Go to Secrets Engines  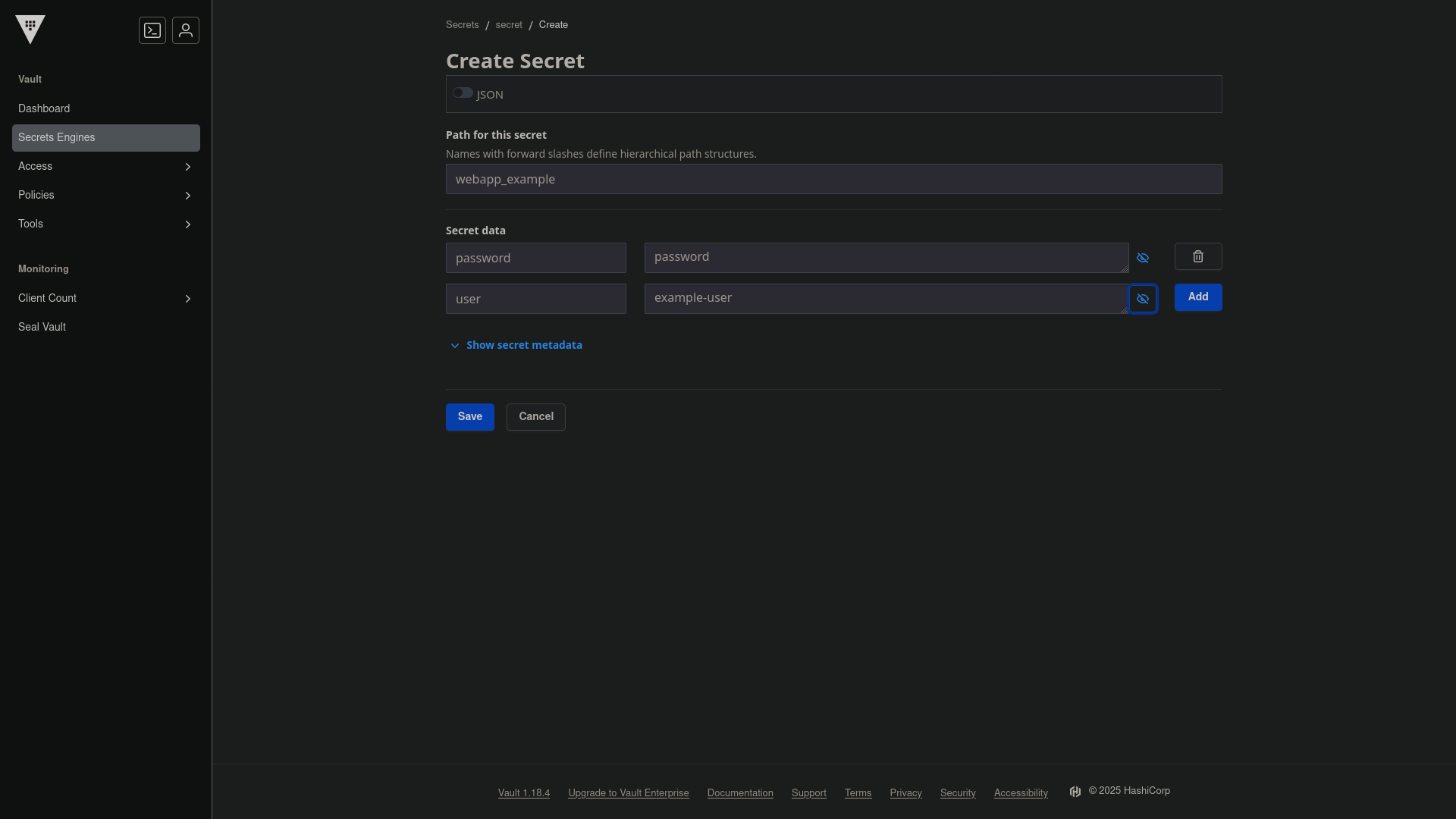pyautogui.click(x=56, y=137)
